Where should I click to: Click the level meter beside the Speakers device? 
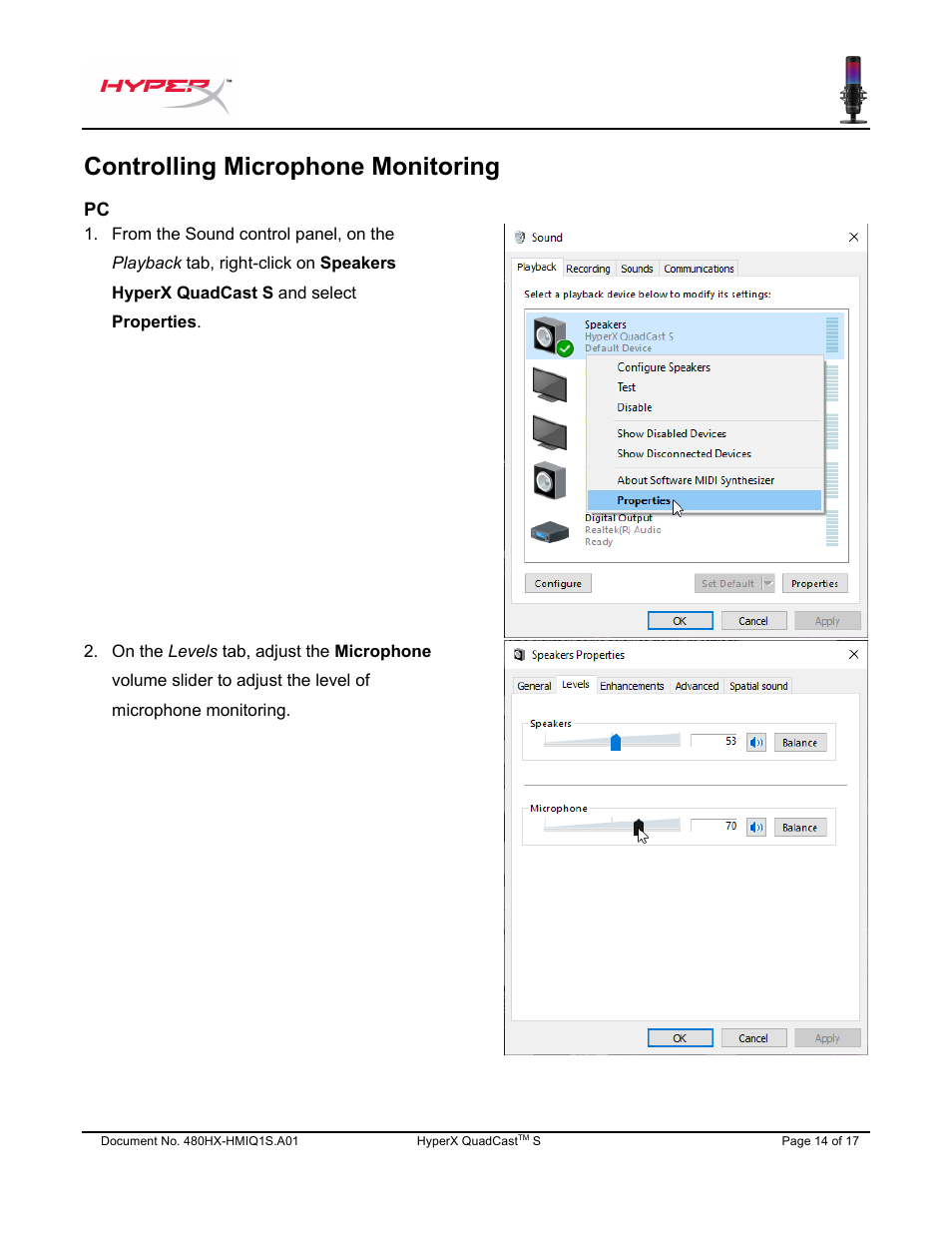832,335
